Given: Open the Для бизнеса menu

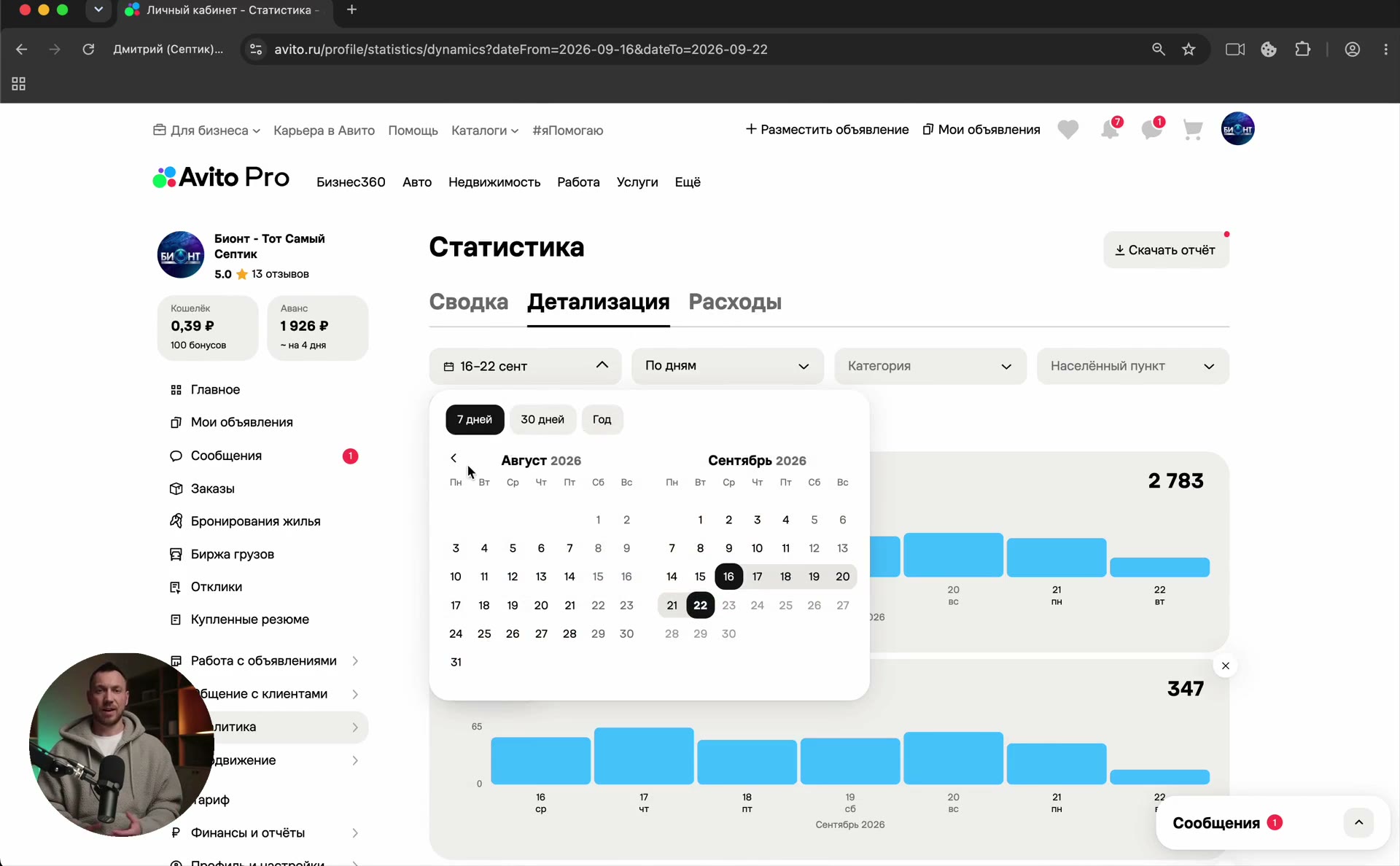Looking at the screenshot, I should [206, 130].
